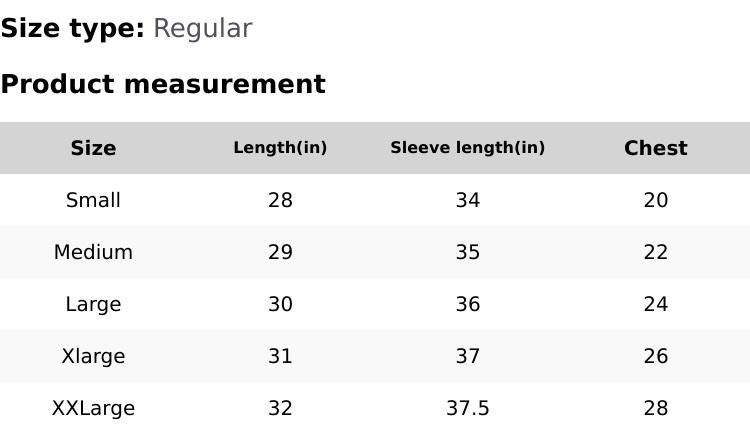Viewport: 750px width, 434px height.
Task: Select the Xlarge length value 31
Action: coord(280,356)
